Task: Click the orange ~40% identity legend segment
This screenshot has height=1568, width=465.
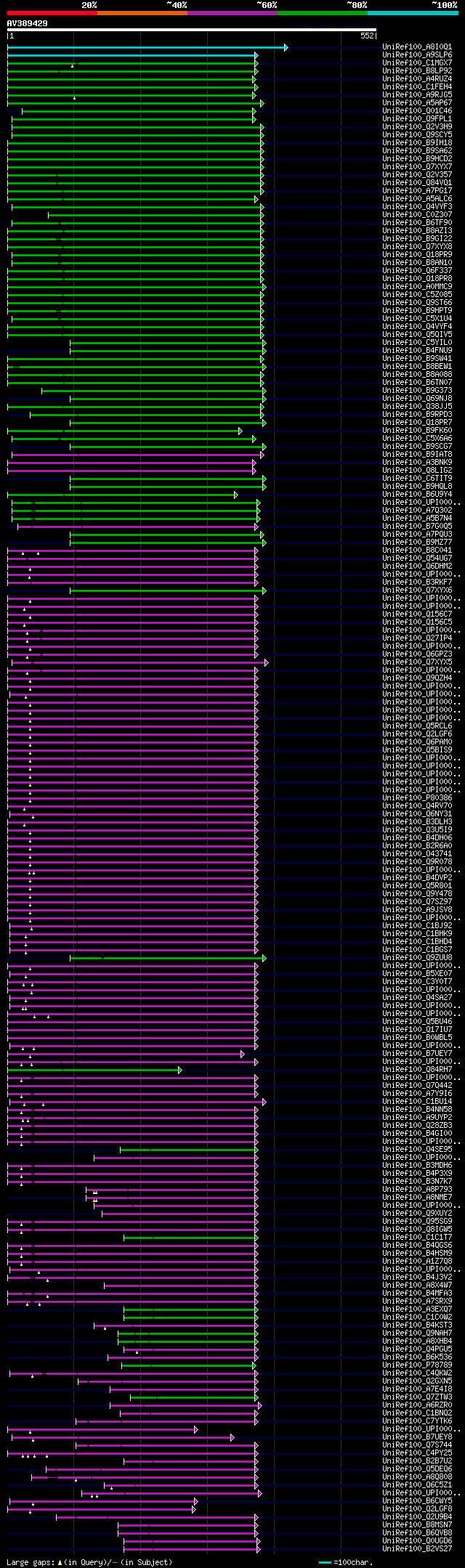Action: [142, 13]
